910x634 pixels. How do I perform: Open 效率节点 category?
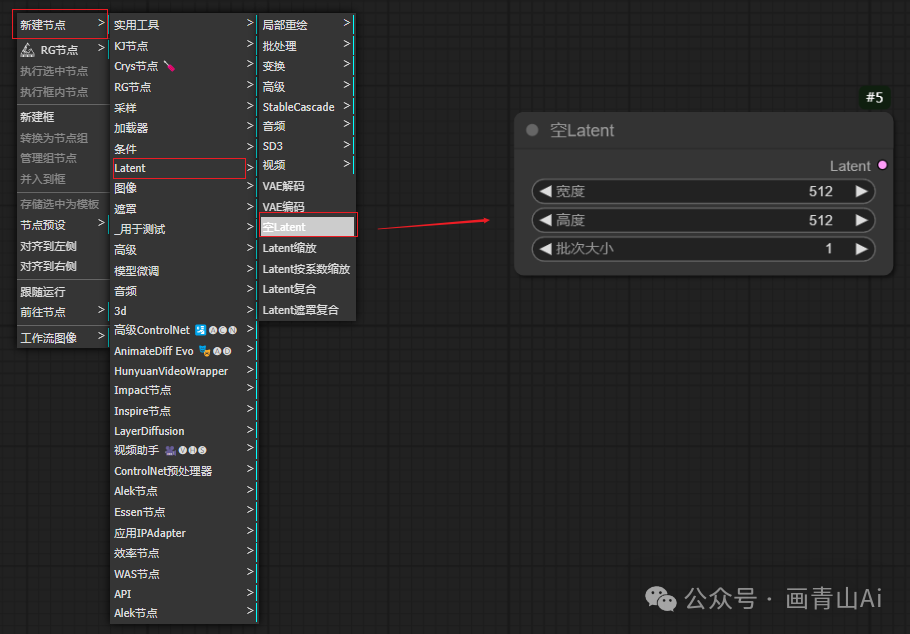pyautogui.click(x=183, y=553)
